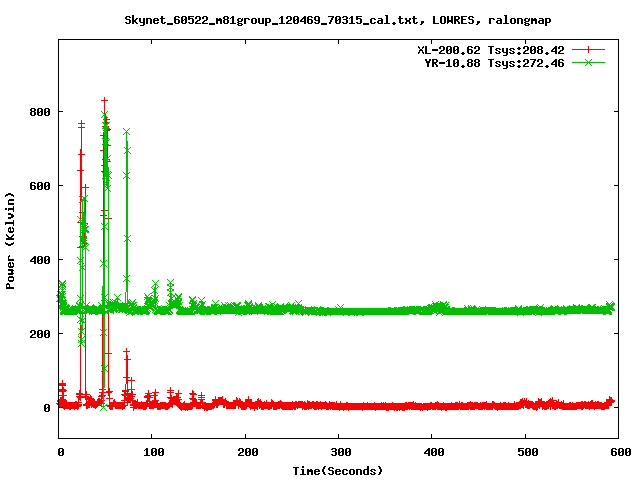
Task: Click the Time(Seconds) x-axis label
Action: click(x=338, y=471)
